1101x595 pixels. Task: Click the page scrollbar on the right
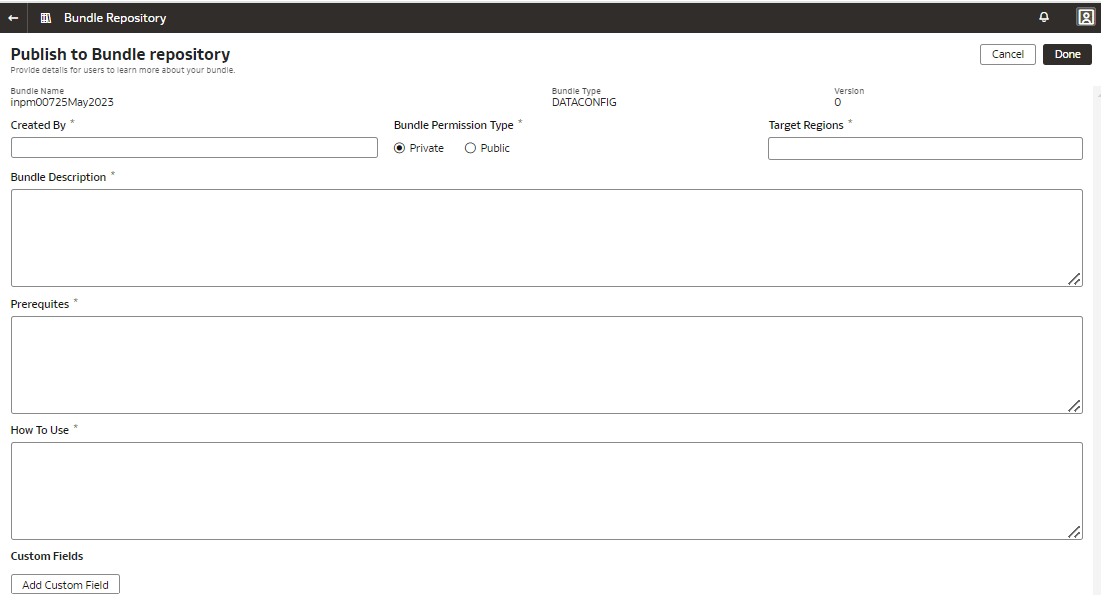click(1095, 300)
